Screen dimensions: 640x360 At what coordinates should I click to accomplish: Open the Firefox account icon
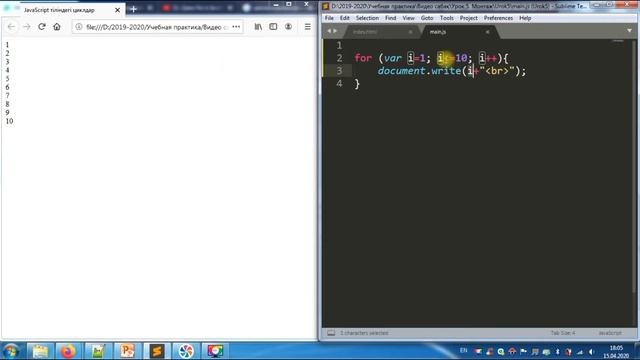[x=288, y=27]
